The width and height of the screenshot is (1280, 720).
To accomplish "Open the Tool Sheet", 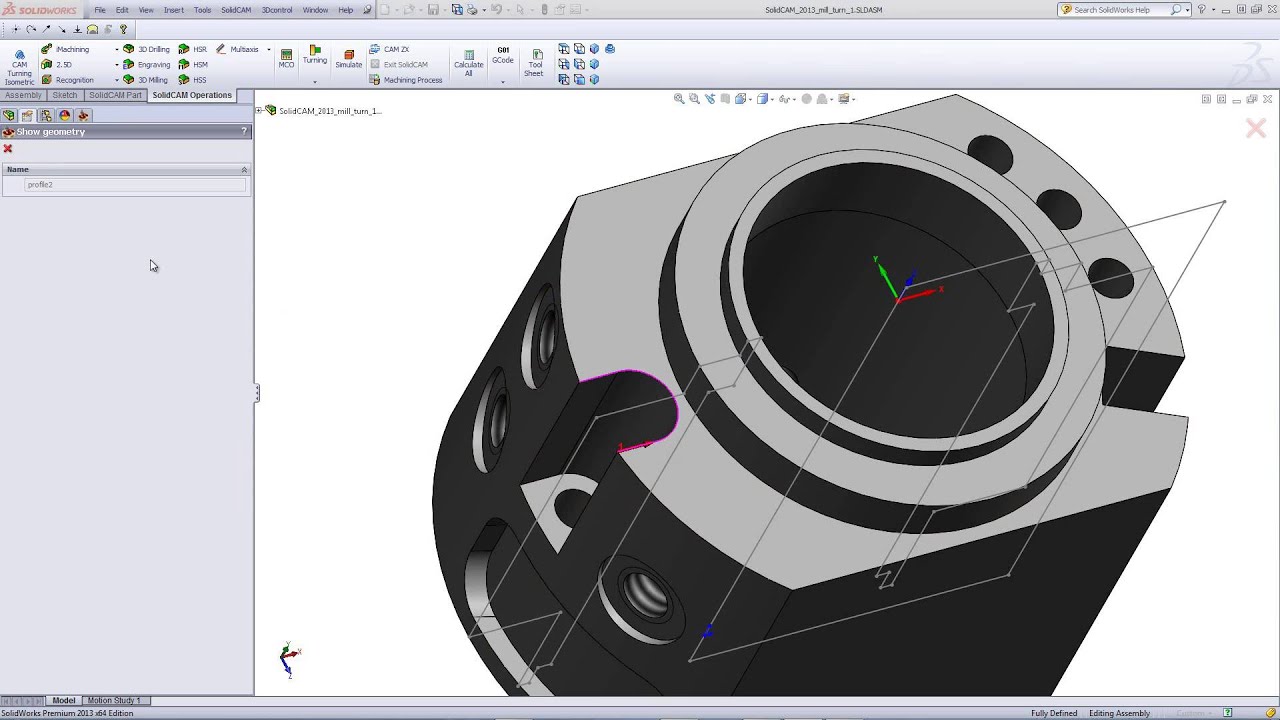I will tap(534, 62).
